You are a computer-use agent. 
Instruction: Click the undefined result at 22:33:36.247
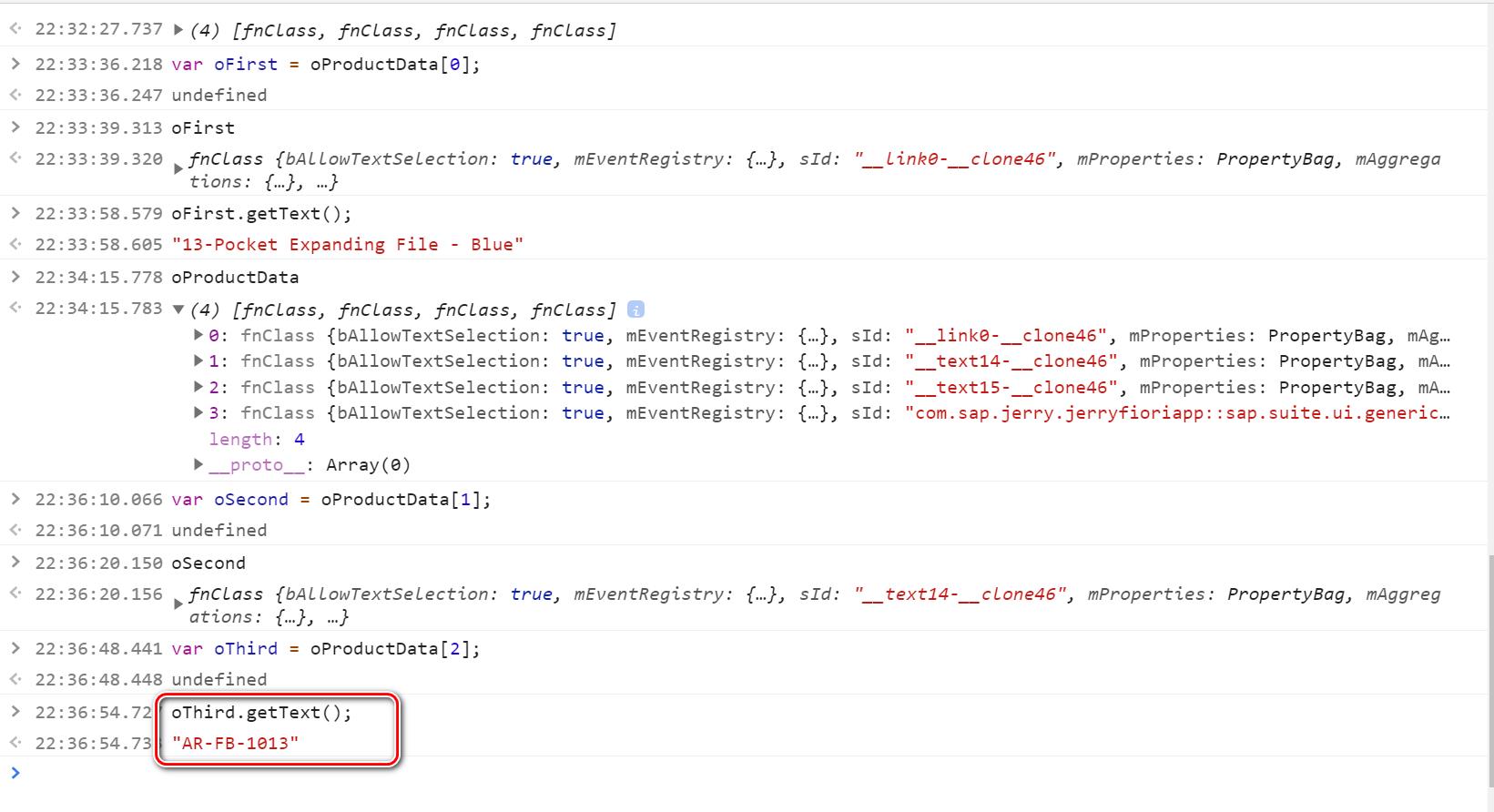click(x=219, y=95)
